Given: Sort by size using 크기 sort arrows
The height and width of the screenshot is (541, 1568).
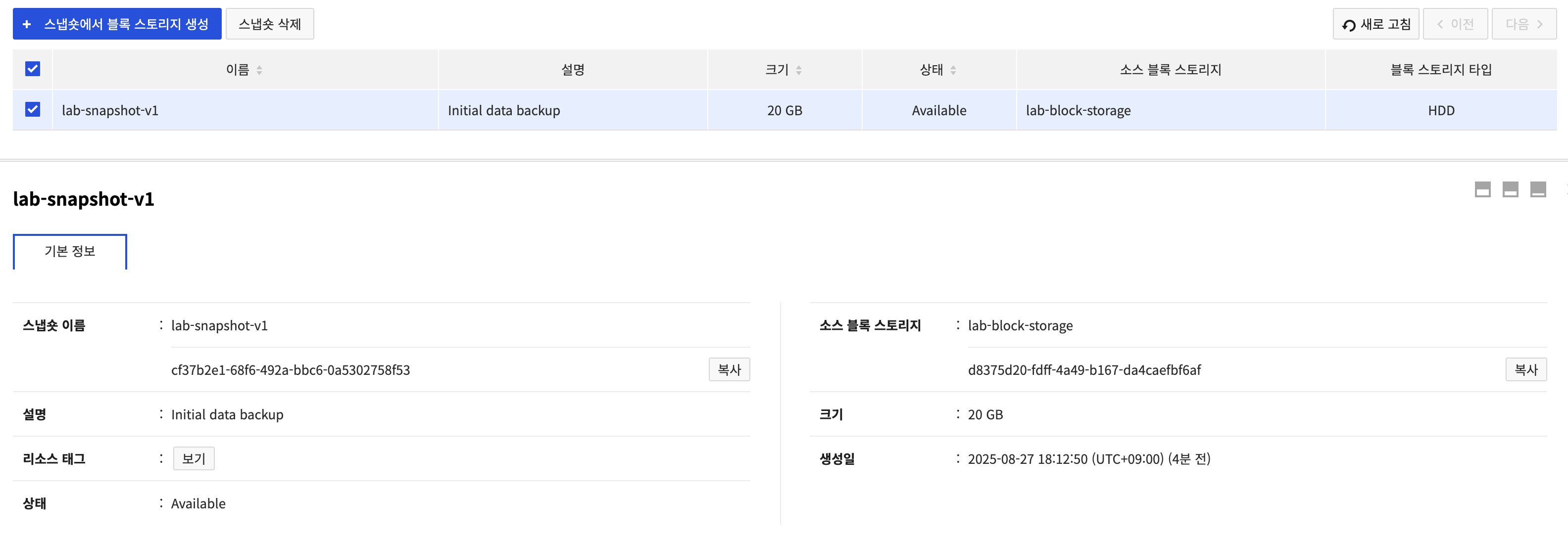Looking at the screenshot, I should point(799,71).
